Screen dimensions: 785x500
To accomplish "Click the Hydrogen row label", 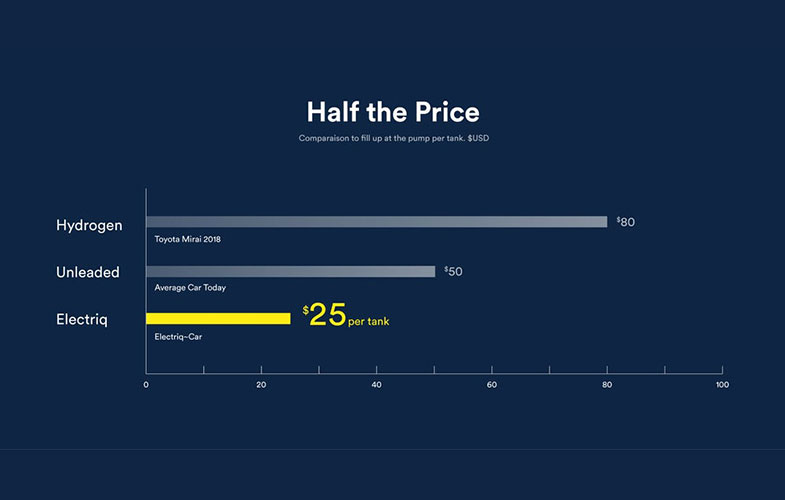I will pos(89,225).
